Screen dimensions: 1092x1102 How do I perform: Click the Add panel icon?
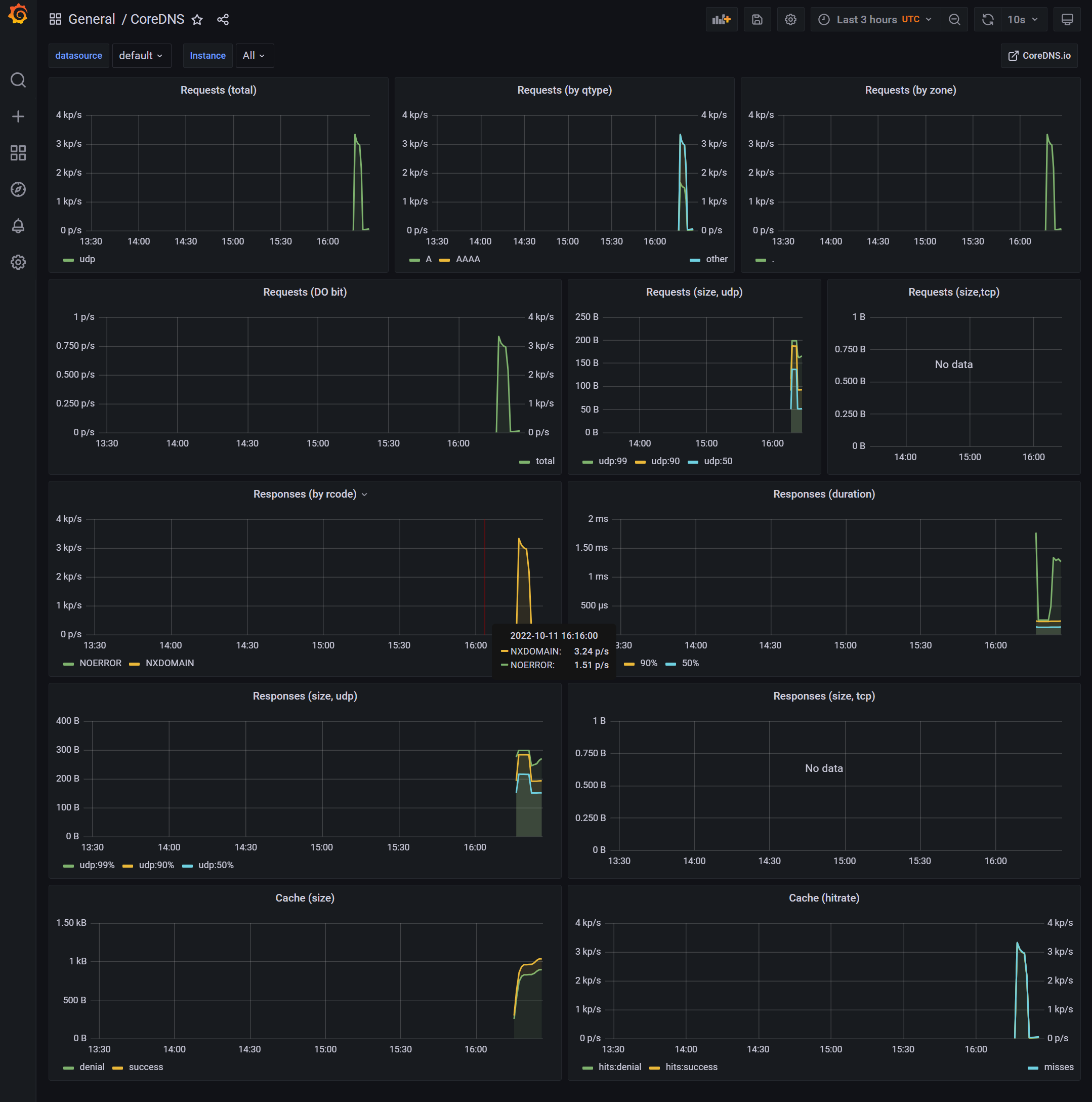coord(722,19)
